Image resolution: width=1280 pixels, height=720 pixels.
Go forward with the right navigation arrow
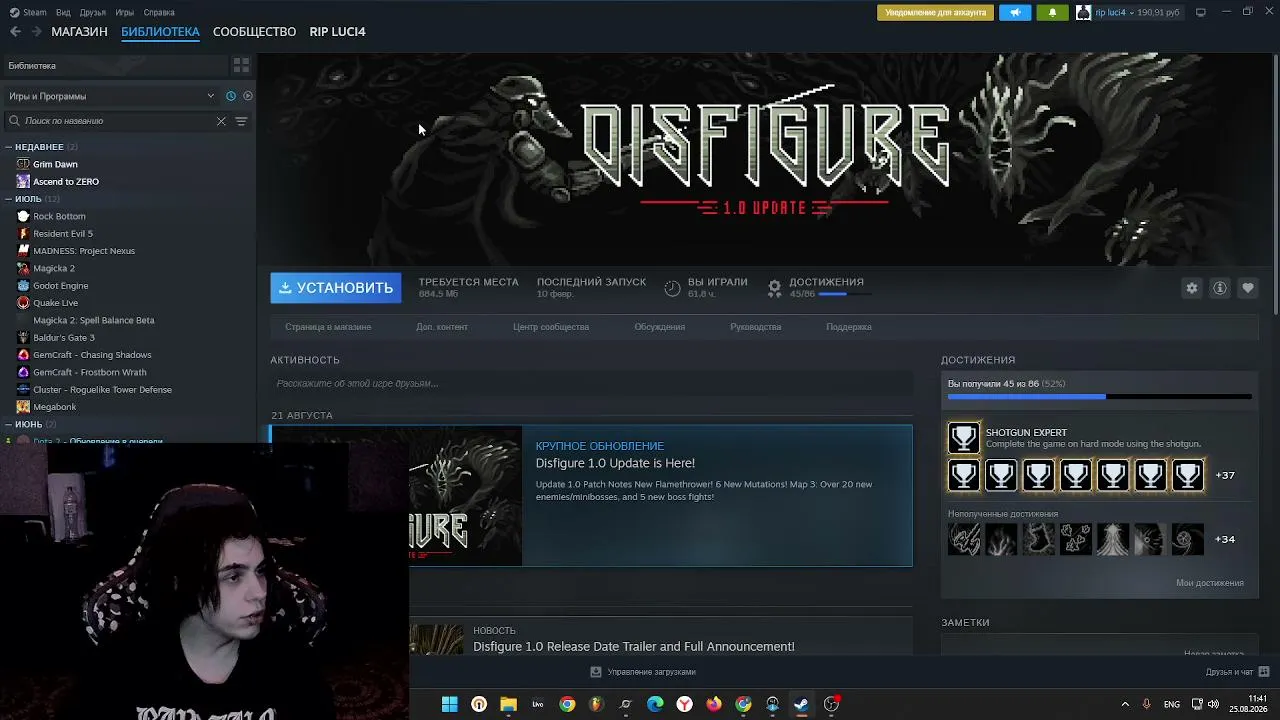coord(37,32)
